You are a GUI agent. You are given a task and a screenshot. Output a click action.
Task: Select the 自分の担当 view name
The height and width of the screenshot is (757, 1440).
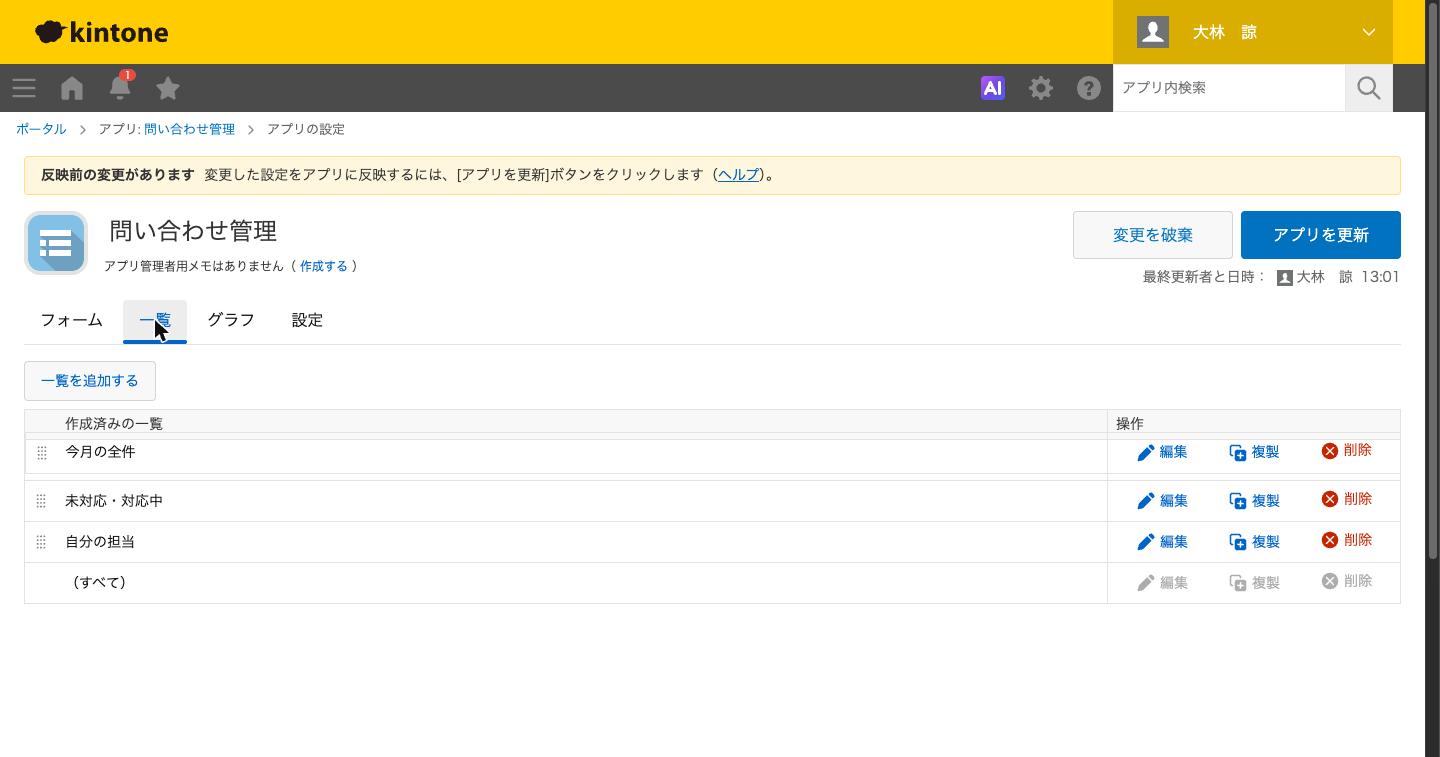[100, 542]
